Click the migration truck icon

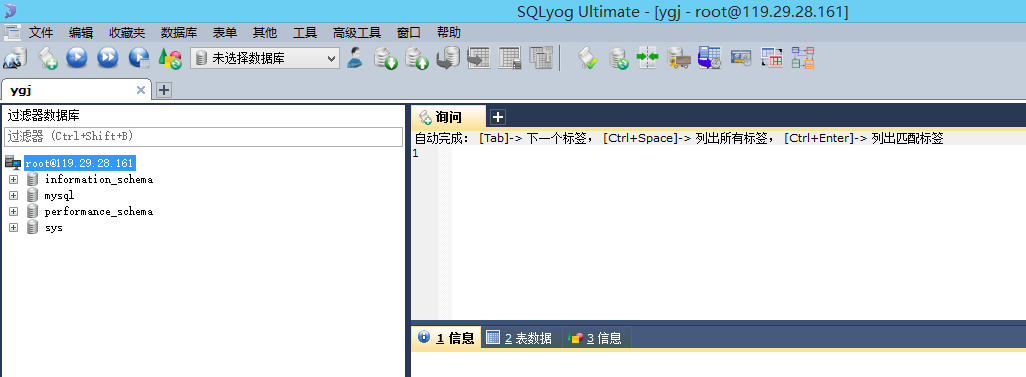[679, 58]
